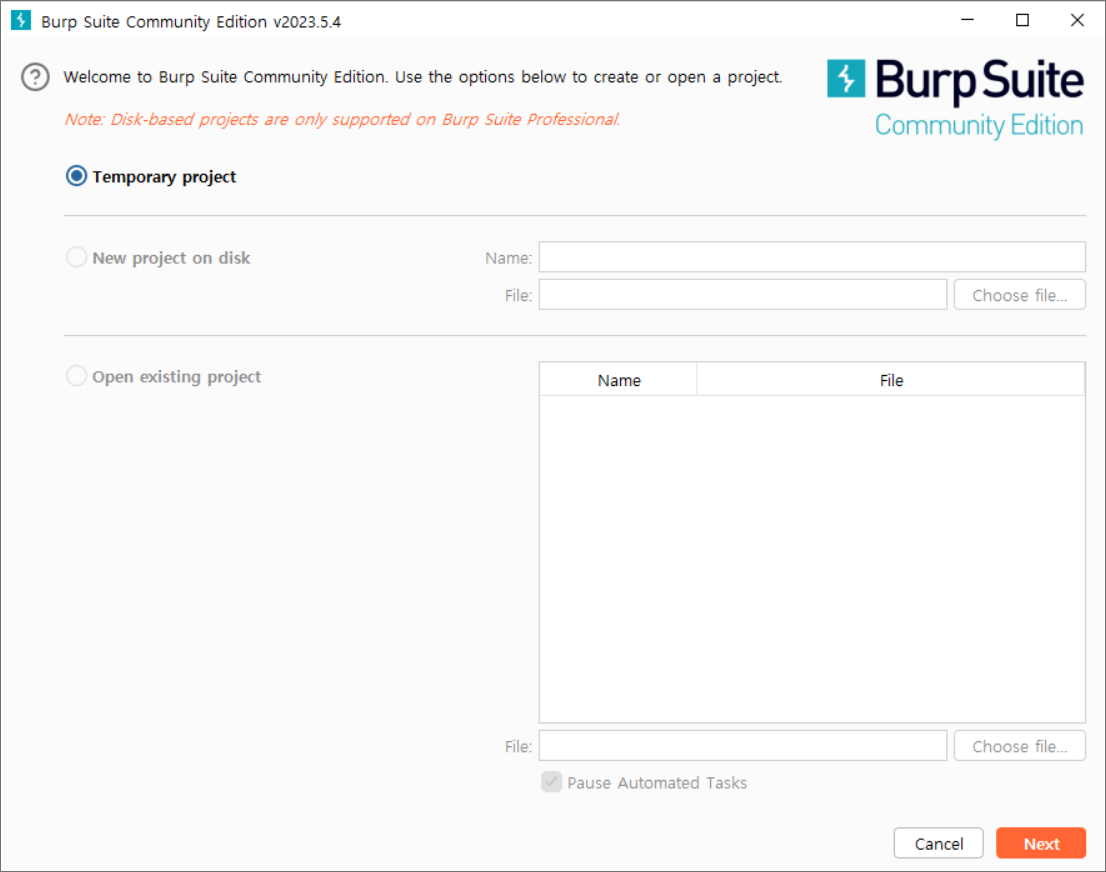Click the Burp Suite Community Edition logo
Image resolution: width=1106 pixels, height=872 pixels.
click(955, 98)
